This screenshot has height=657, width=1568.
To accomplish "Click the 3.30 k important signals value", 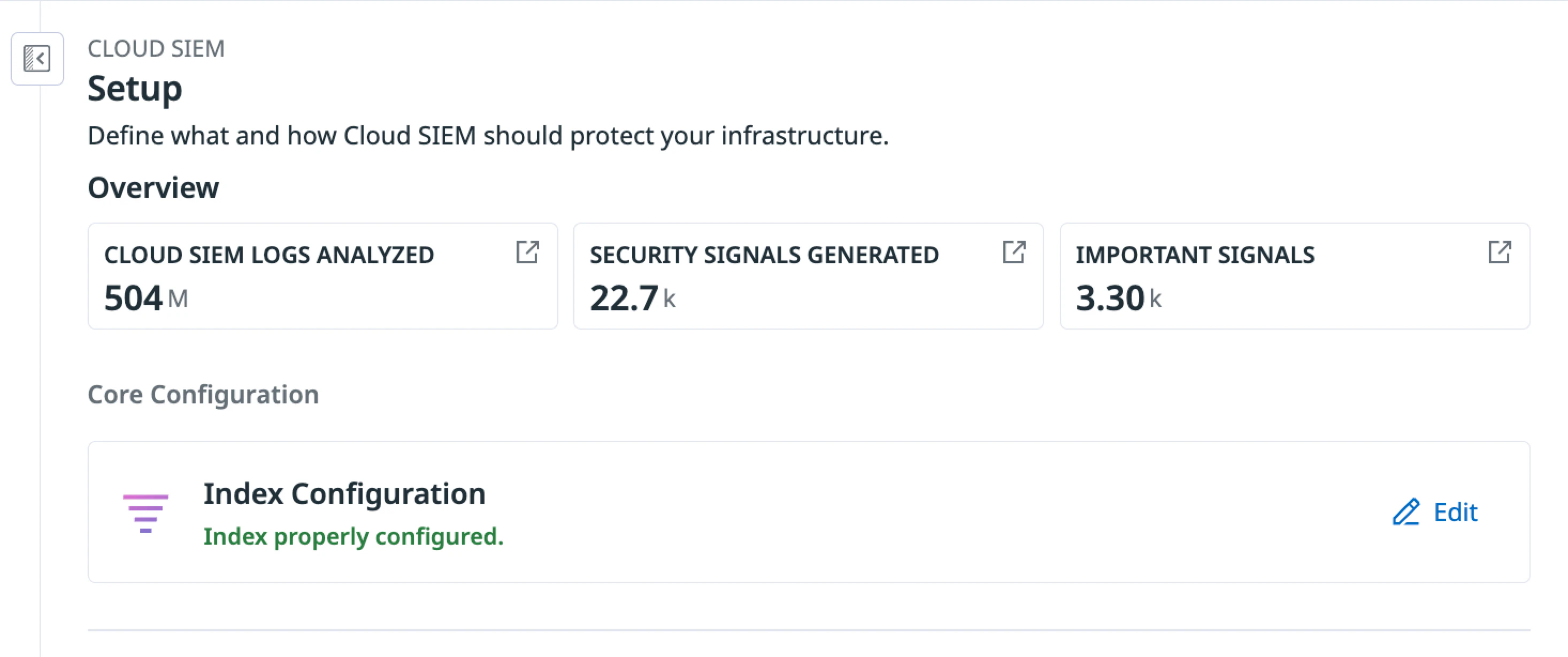I will pos(1118,299).
